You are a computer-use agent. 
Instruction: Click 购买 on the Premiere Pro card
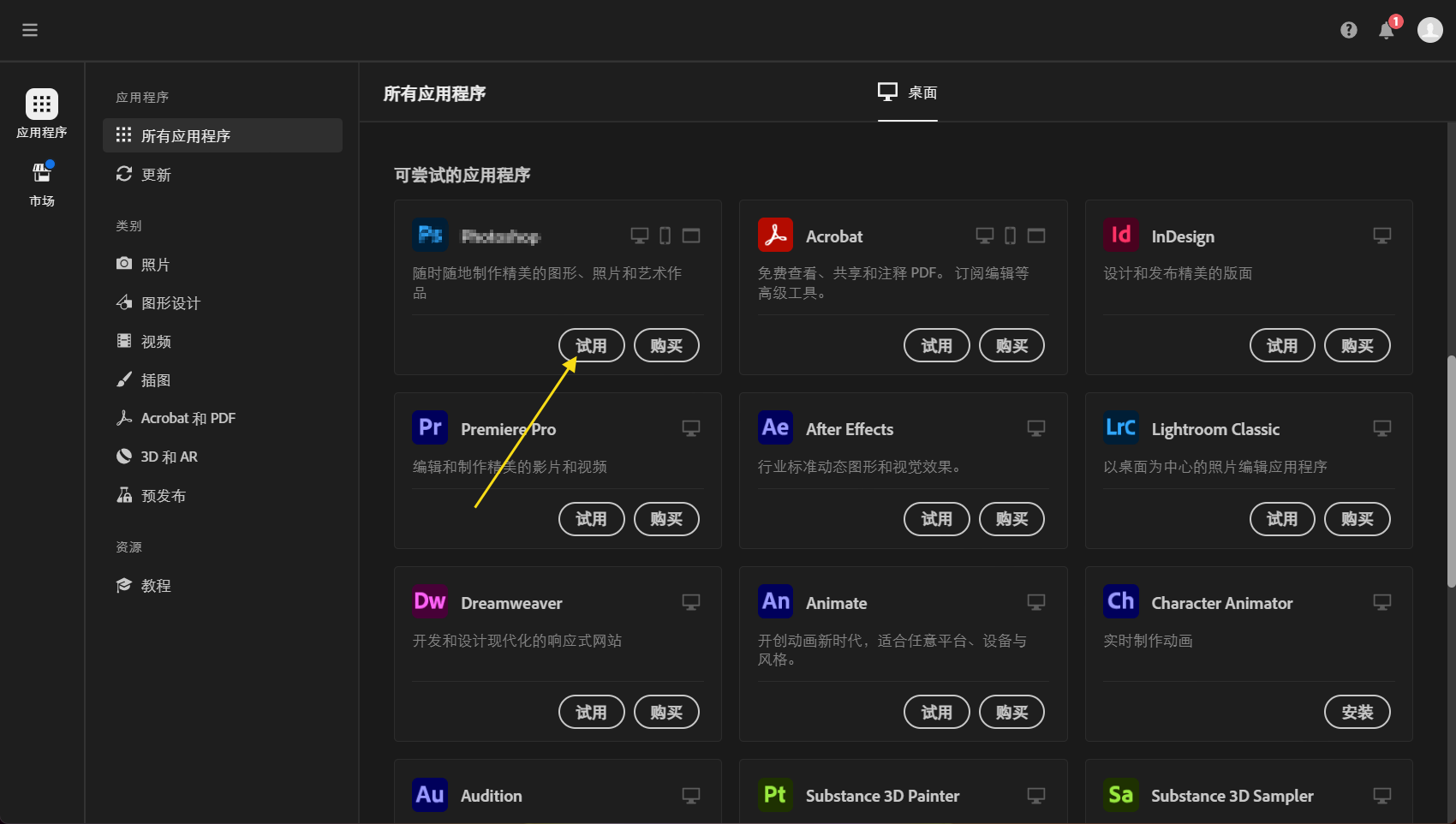(x=666, y=519)
